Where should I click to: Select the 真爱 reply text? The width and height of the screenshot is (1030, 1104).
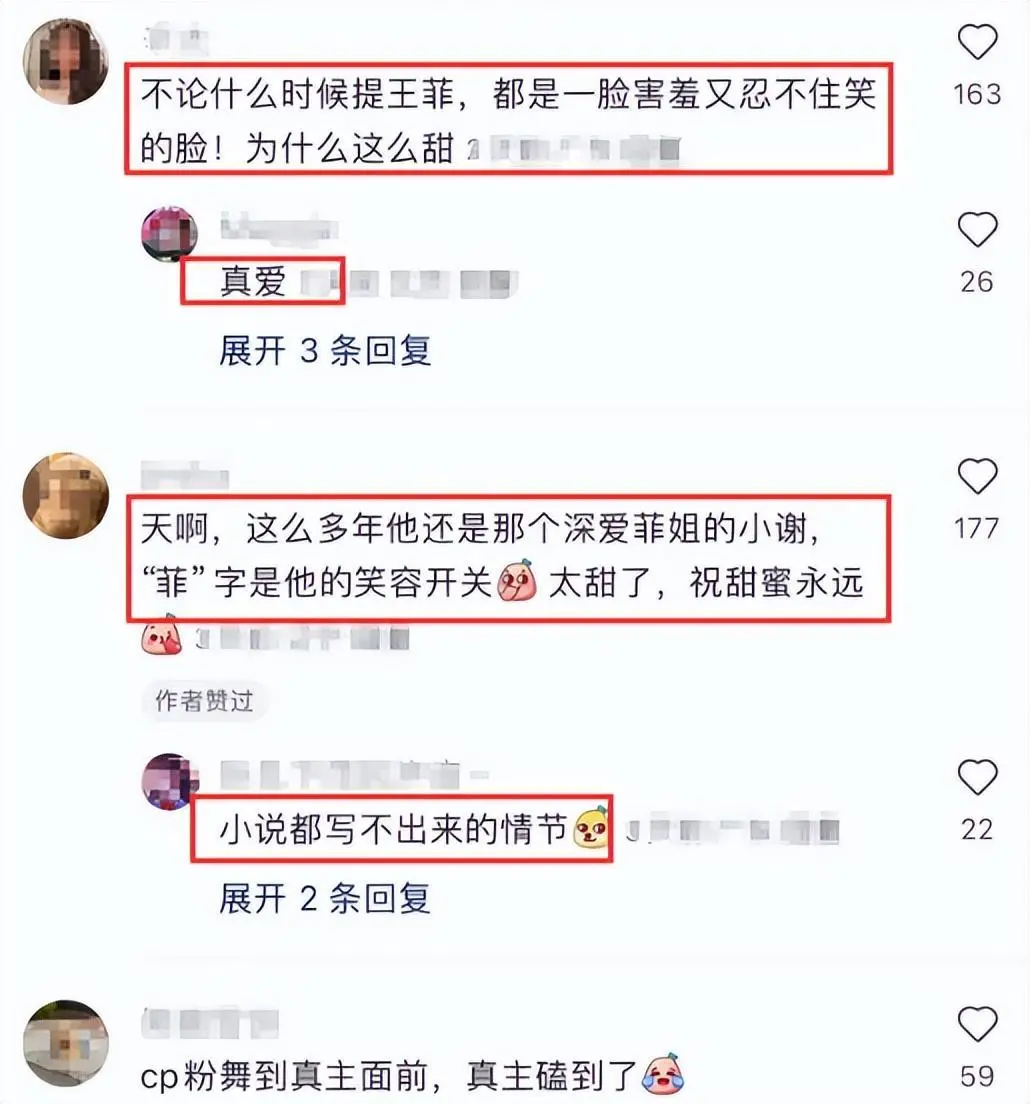[x=253, y=281]
